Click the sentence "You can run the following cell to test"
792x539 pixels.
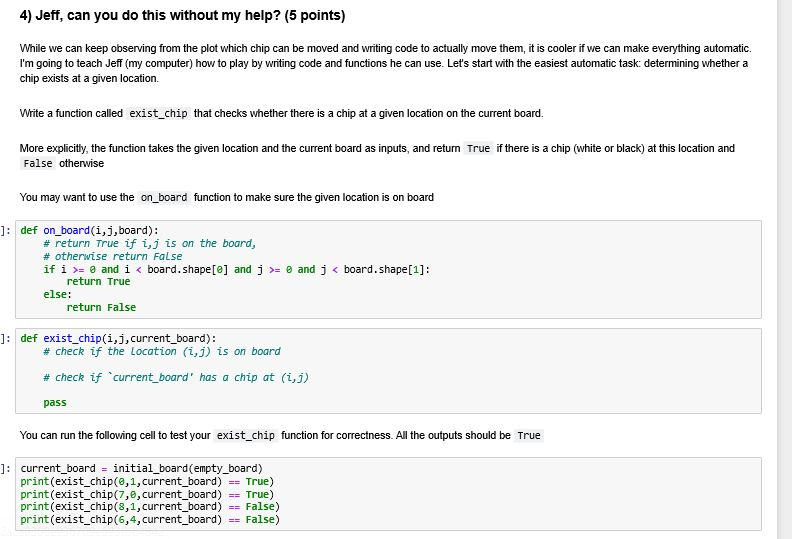(x=281, y=435)
